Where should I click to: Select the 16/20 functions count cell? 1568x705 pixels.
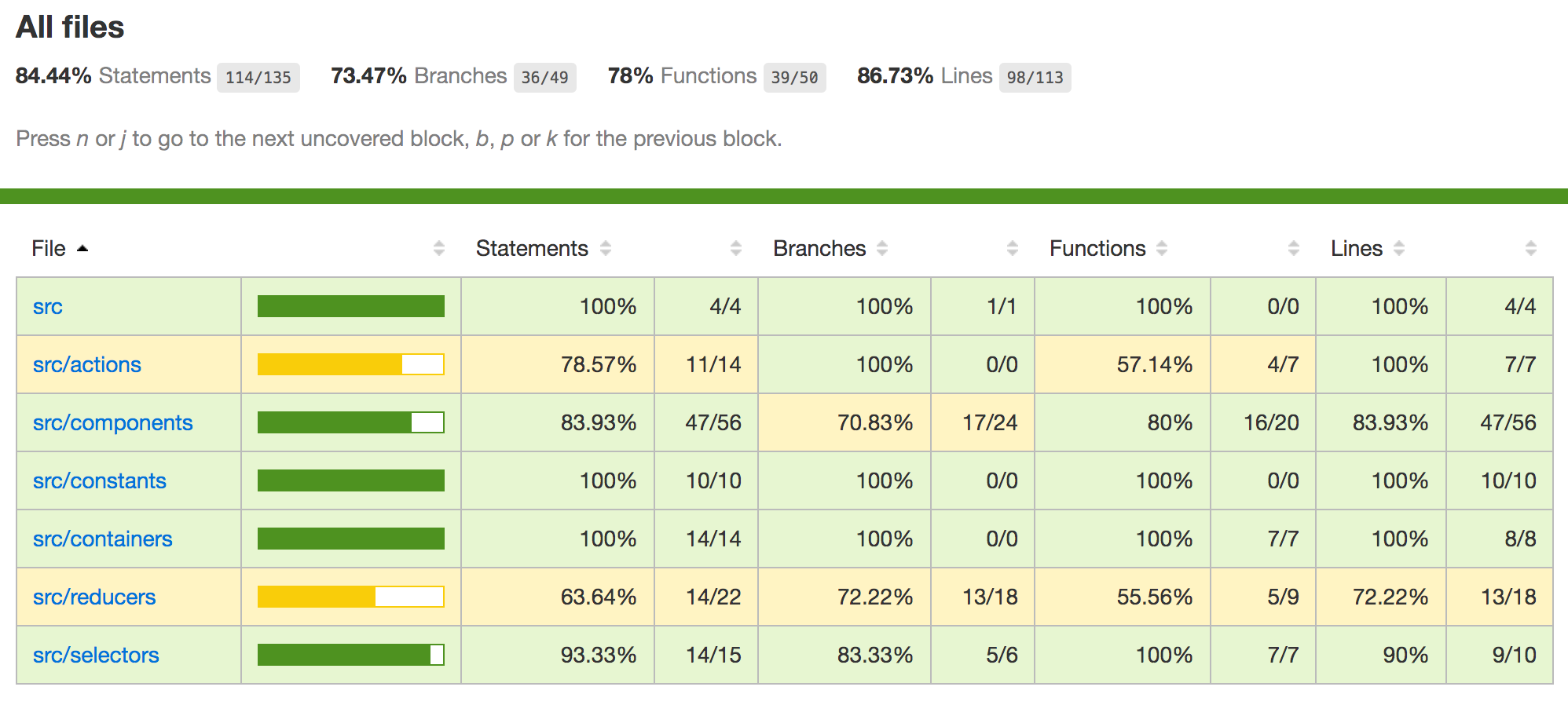click(x=1263, y=422)
